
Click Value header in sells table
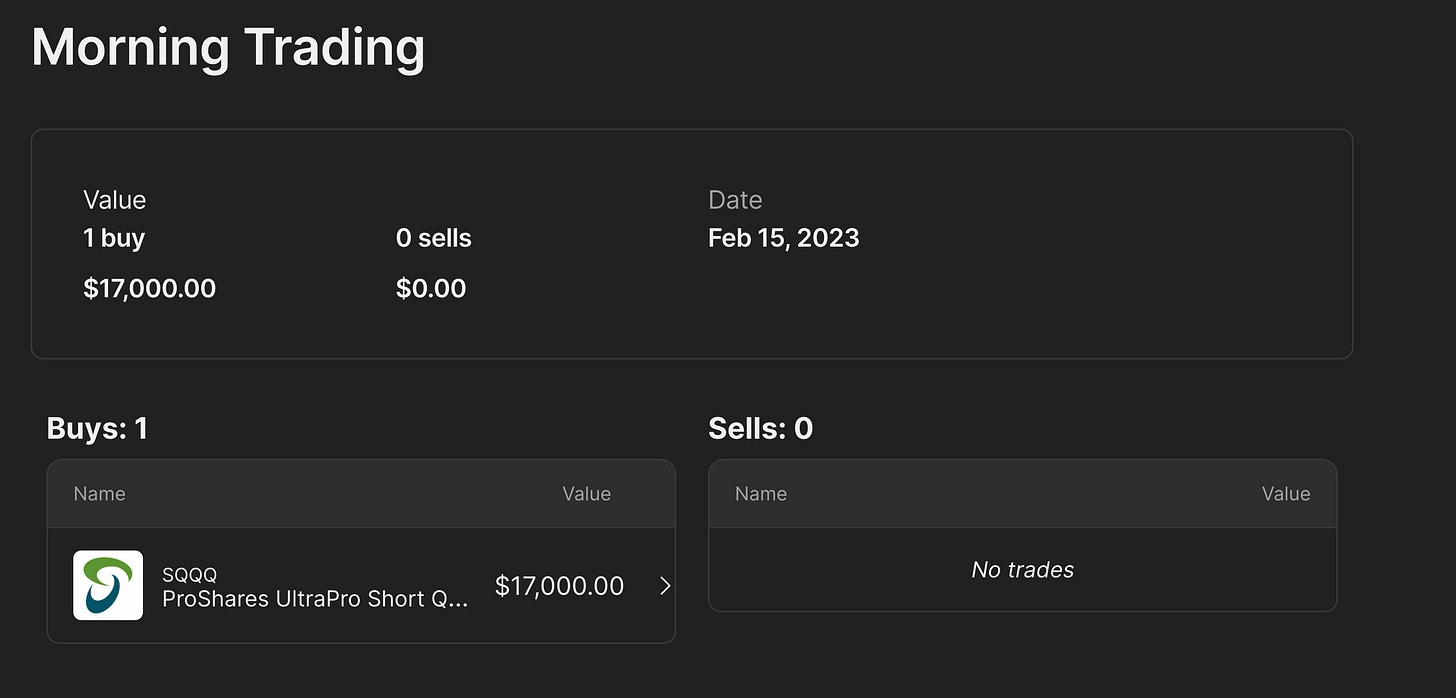click(x=1285, y=494)
